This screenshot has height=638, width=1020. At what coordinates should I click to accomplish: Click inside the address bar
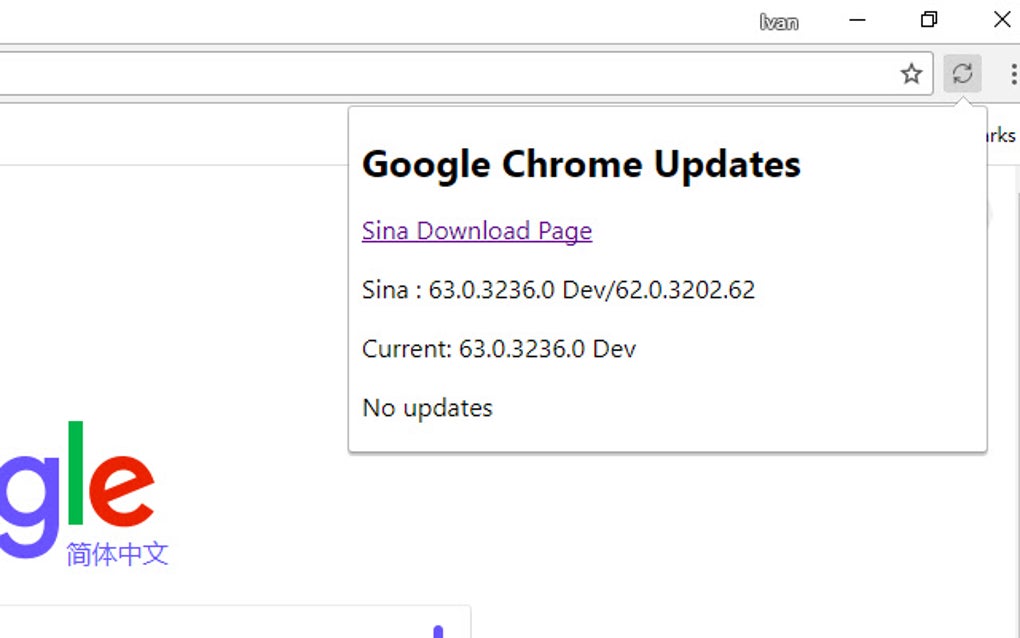point(400,73)
